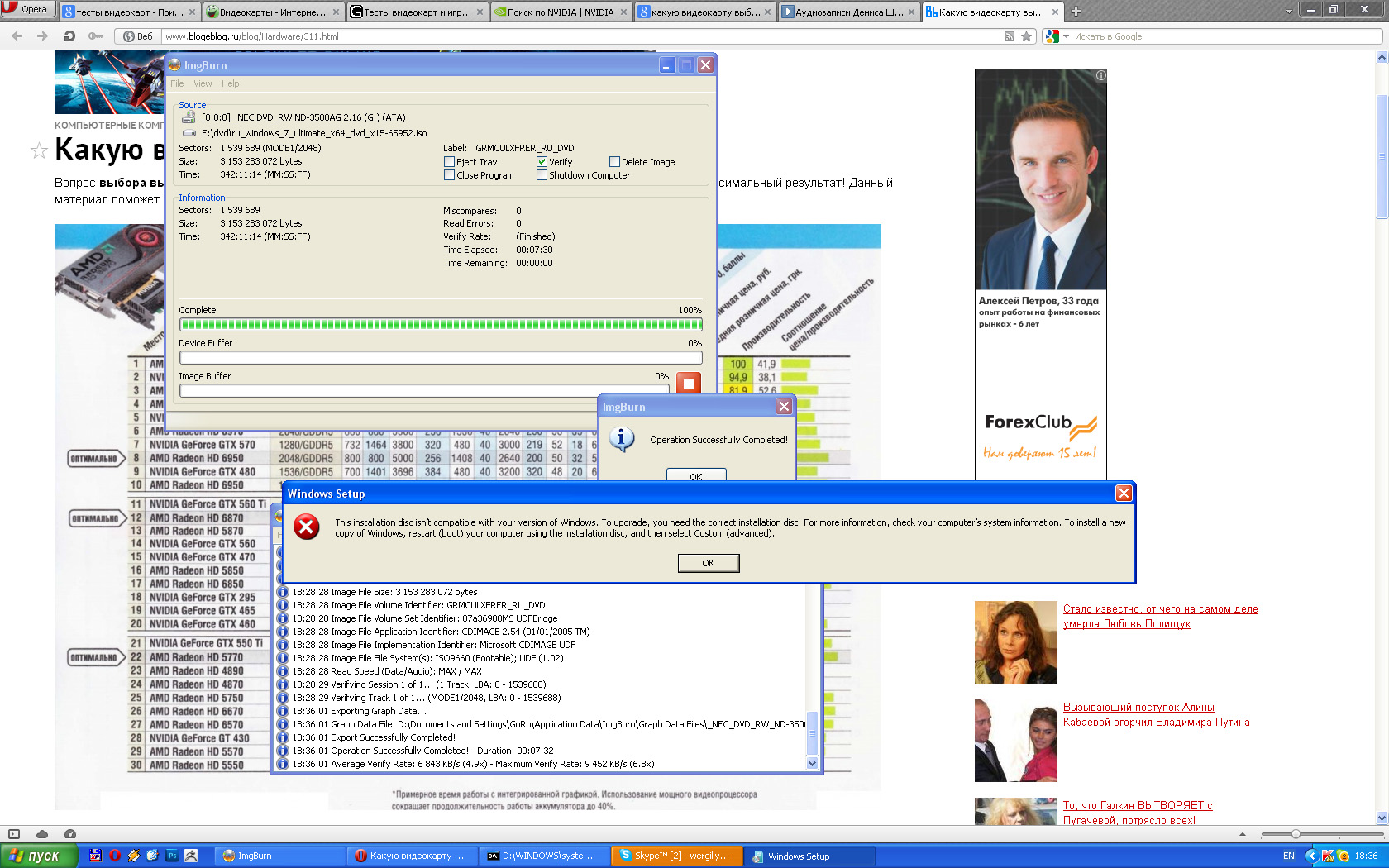Expand the search engine dropdown arrow
This screenshot has height=868, width=1389.
(1066, 36)
